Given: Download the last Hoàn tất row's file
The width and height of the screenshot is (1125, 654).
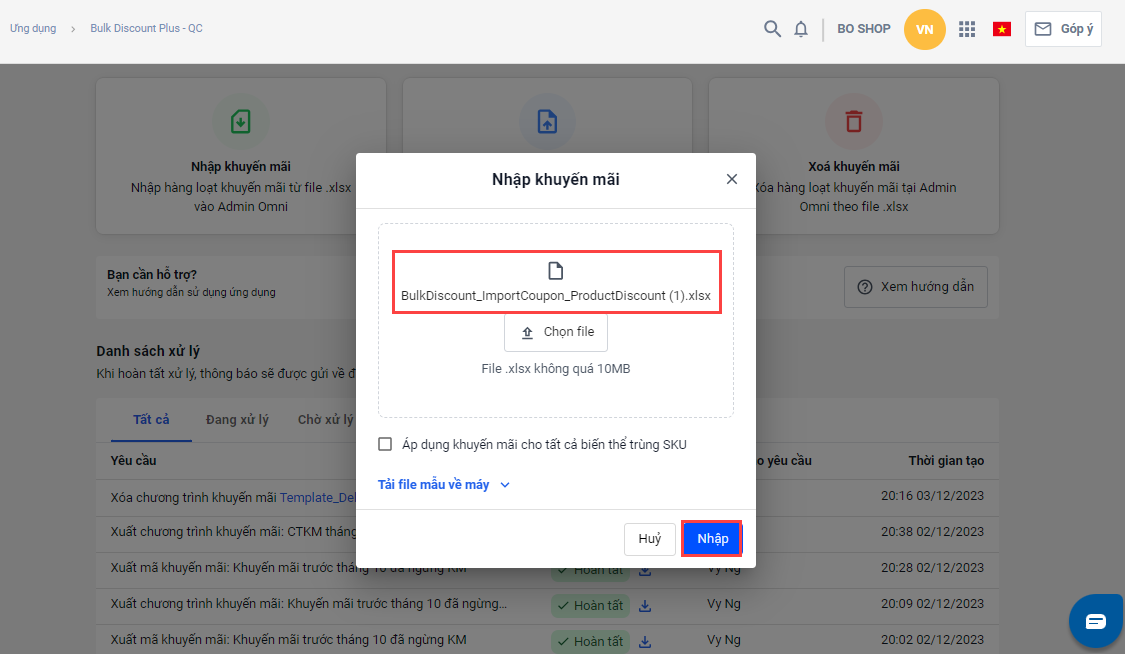Looking at the screenshot, I should point(645,640).
